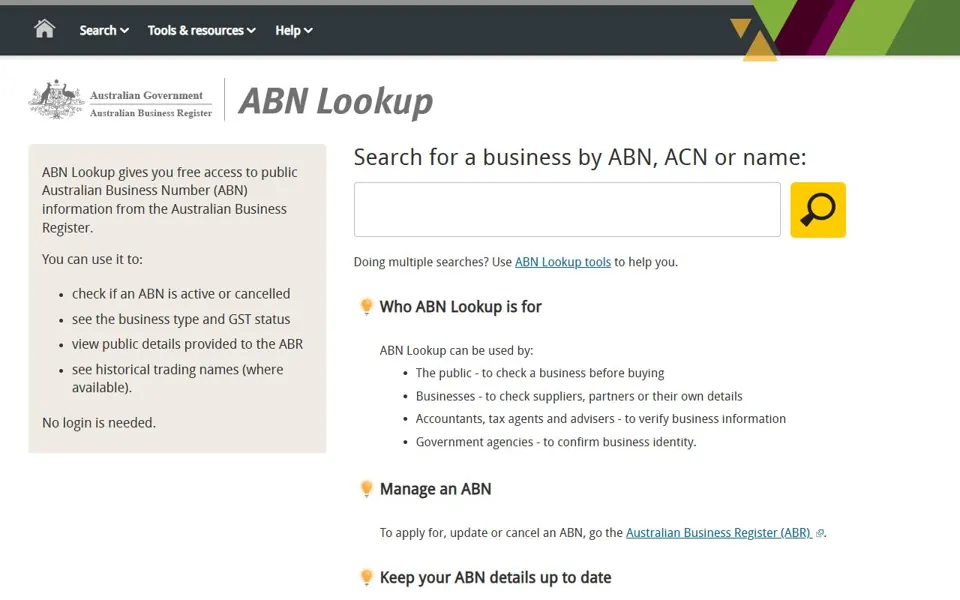Image resolution: width=960 pixels, height=600 pixels.
Task: Click the yellow magnifying glass search button
Action: point(817,209)
